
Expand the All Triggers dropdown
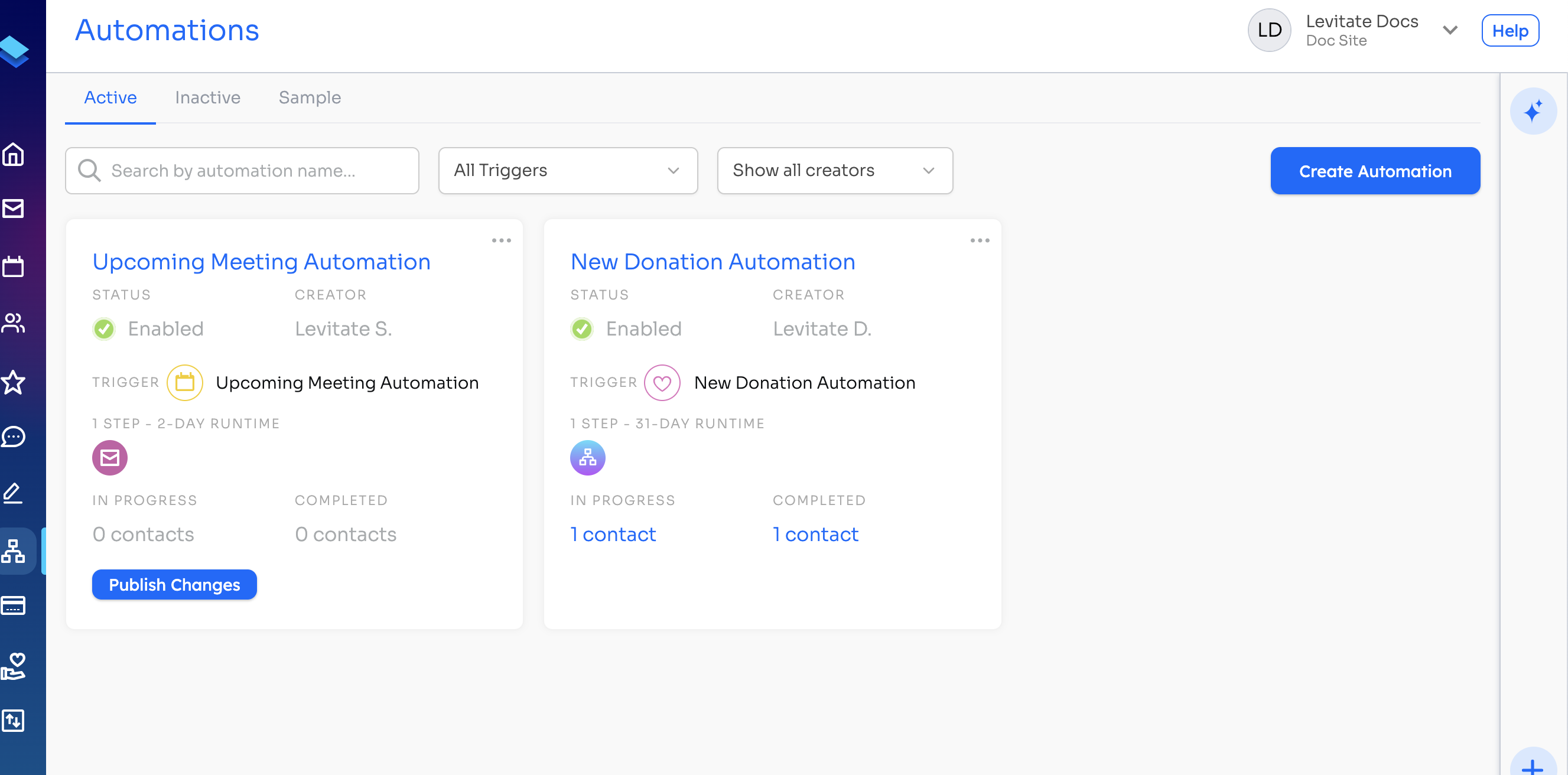click(567, 171)
